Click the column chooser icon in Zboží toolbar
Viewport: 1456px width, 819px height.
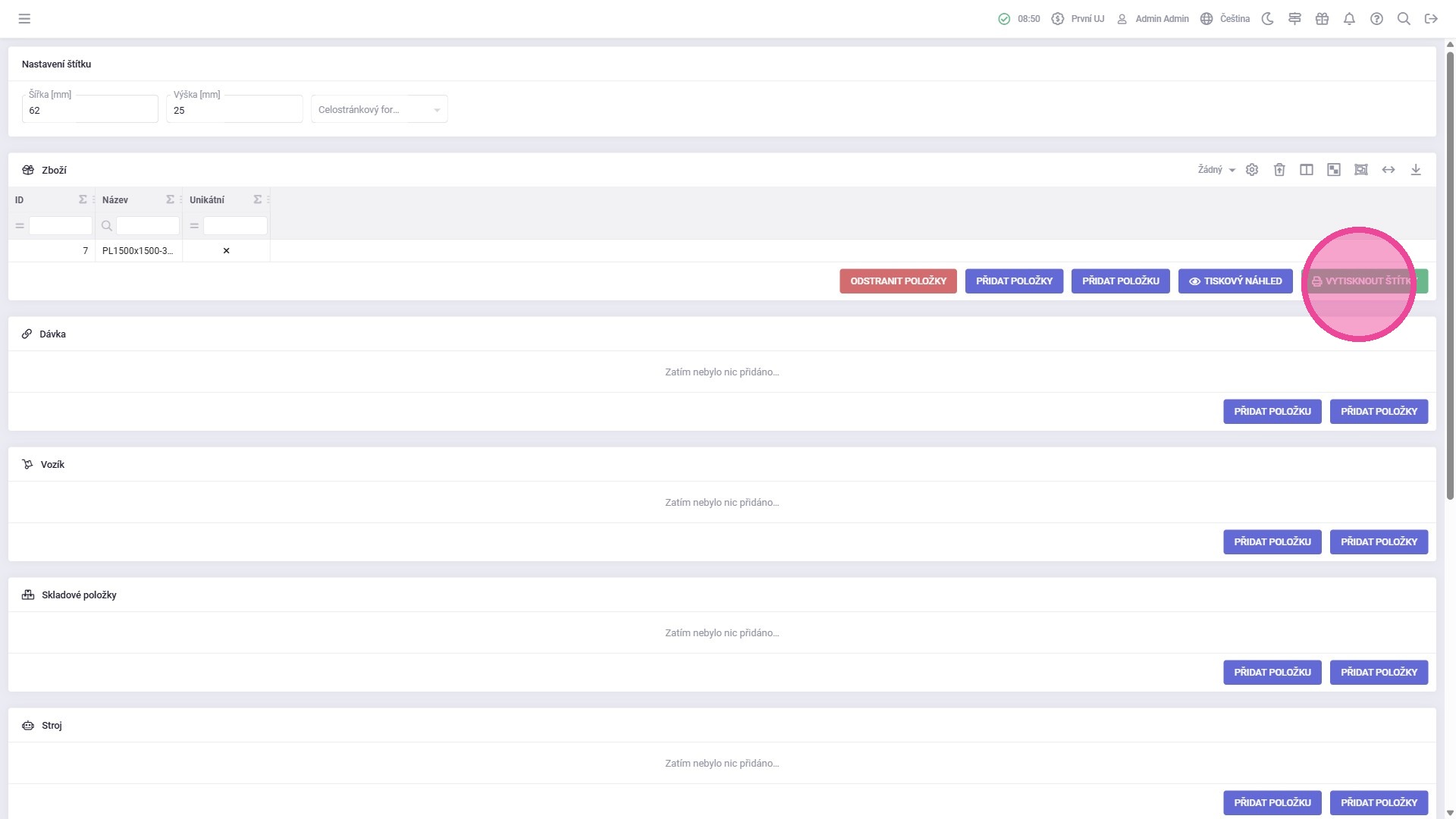tap(1307, 170)
